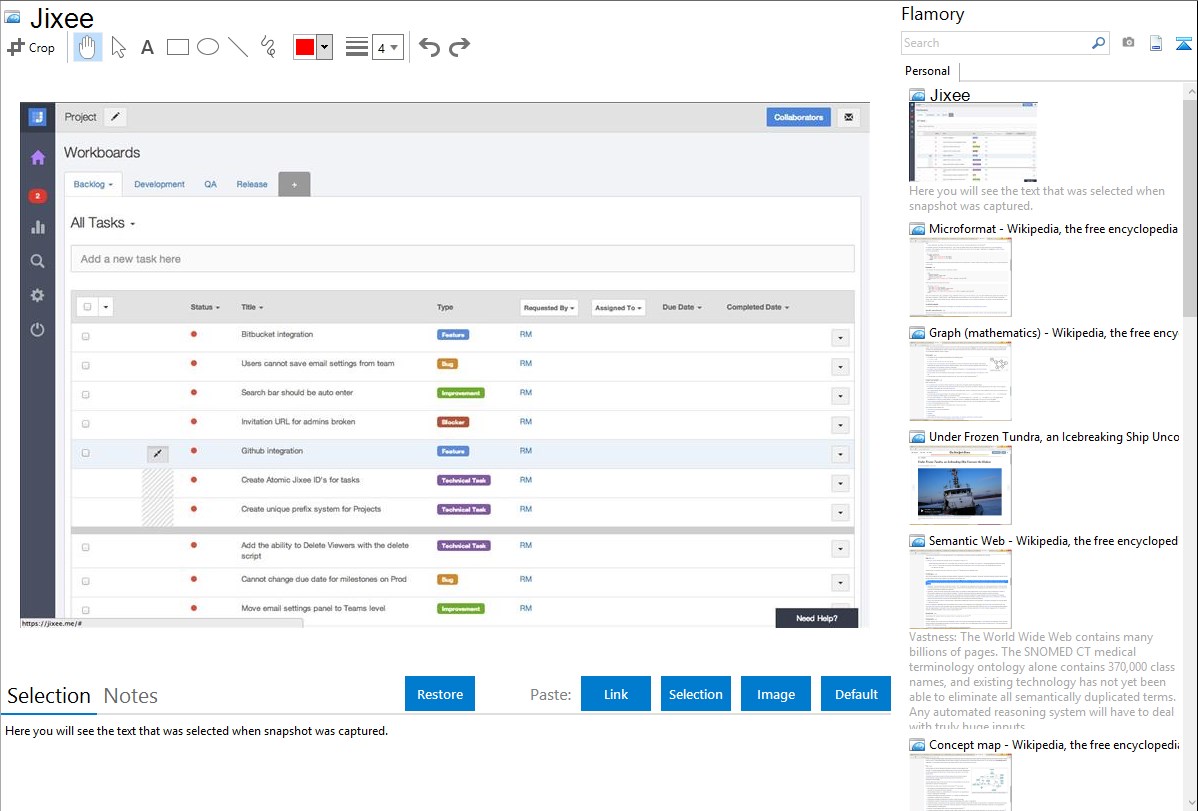Click the red color swatch
1198x811 pixels.
pyautogui.click(x=305, y=47)
